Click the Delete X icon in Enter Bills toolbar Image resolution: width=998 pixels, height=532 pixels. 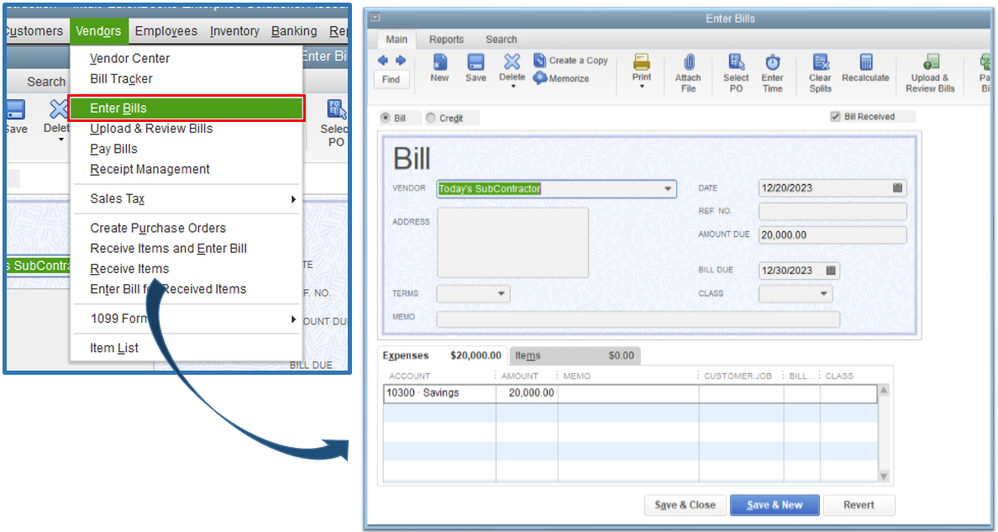pyautogui.click(x=512, y=62)
